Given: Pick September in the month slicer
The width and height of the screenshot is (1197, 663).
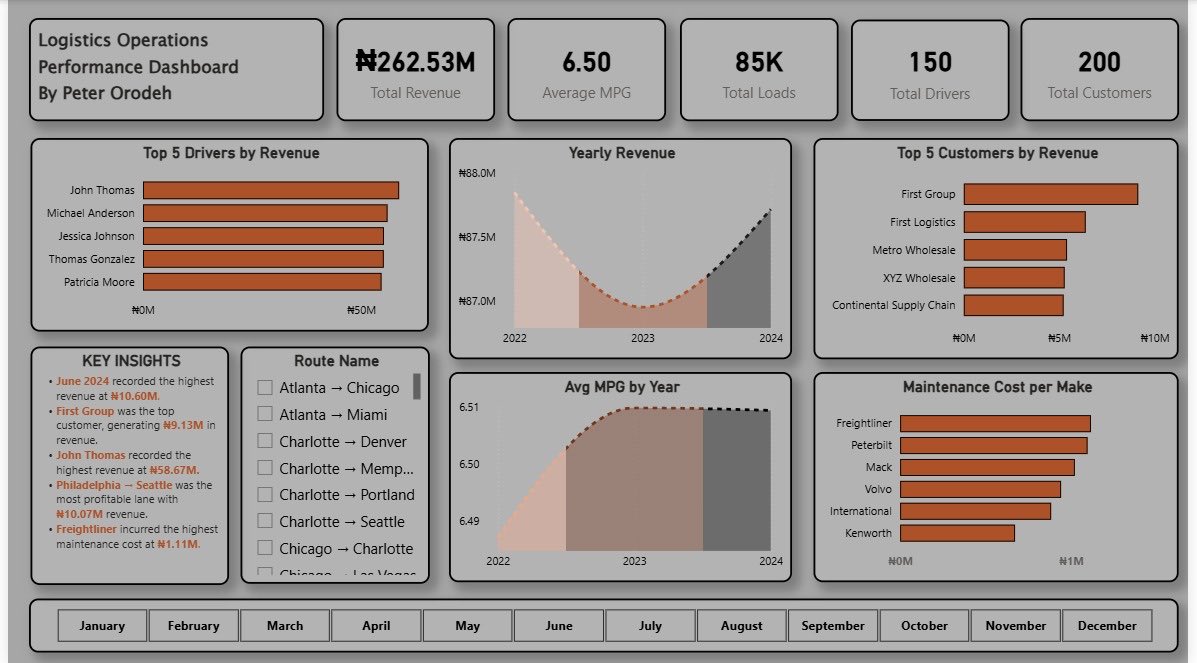Looking at the screenshot, I should 833,626.
